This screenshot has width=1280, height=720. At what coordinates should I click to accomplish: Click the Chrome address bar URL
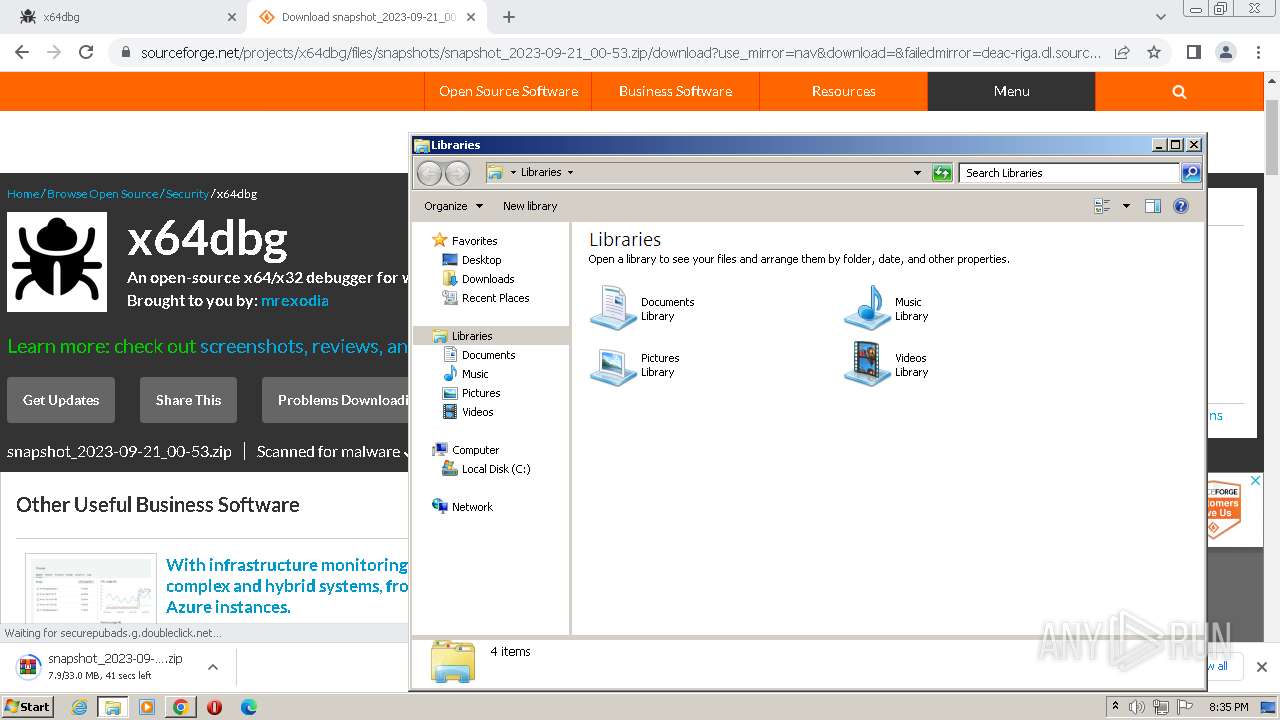[620, 52]
